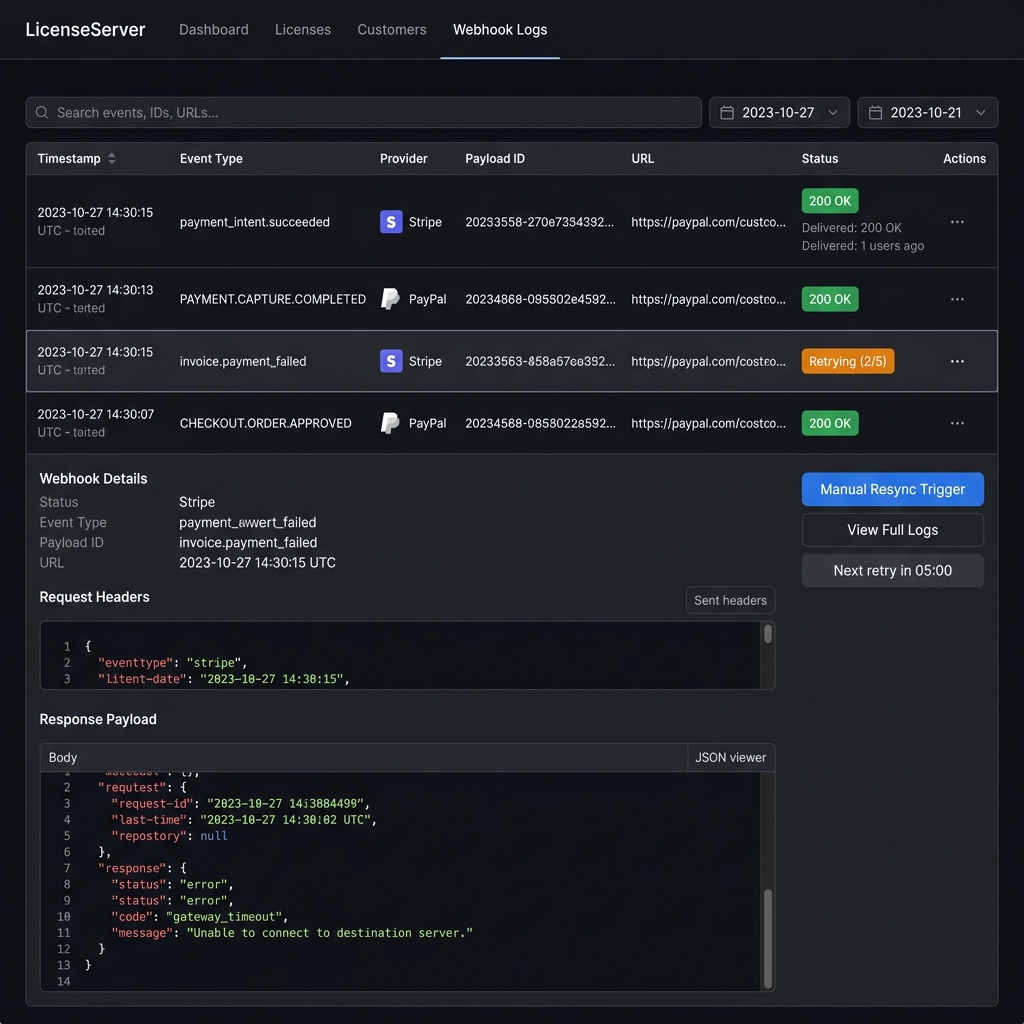The height and width of the screenshot is (1024, 1024).
Task: Click the Request Headers scrollbar thumb
Action: pyautogui.click(x=768, y=633)
